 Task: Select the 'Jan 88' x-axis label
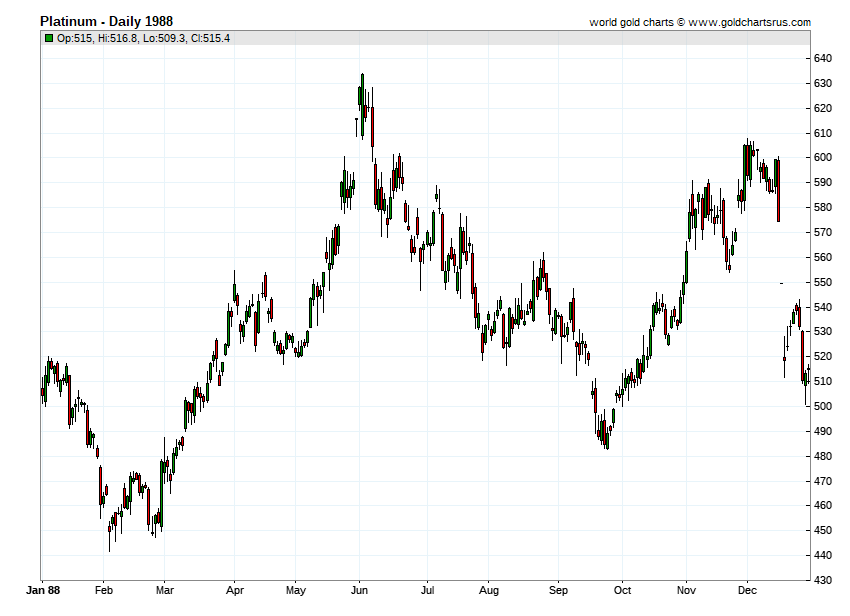click(x=43, y=590)
